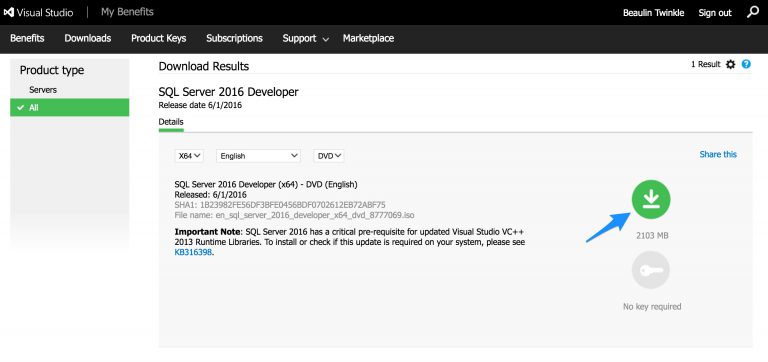Click the 1 Result count text
Image resolution: width=768 pixels, height=362 pixels.
coord(705,64)
